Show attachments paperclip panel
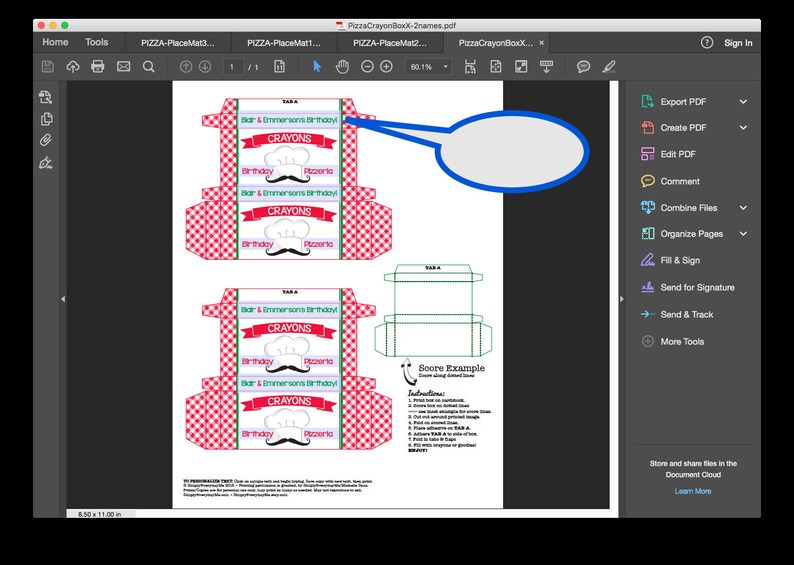Screen dimensions: 794x565 pos(46,140)
